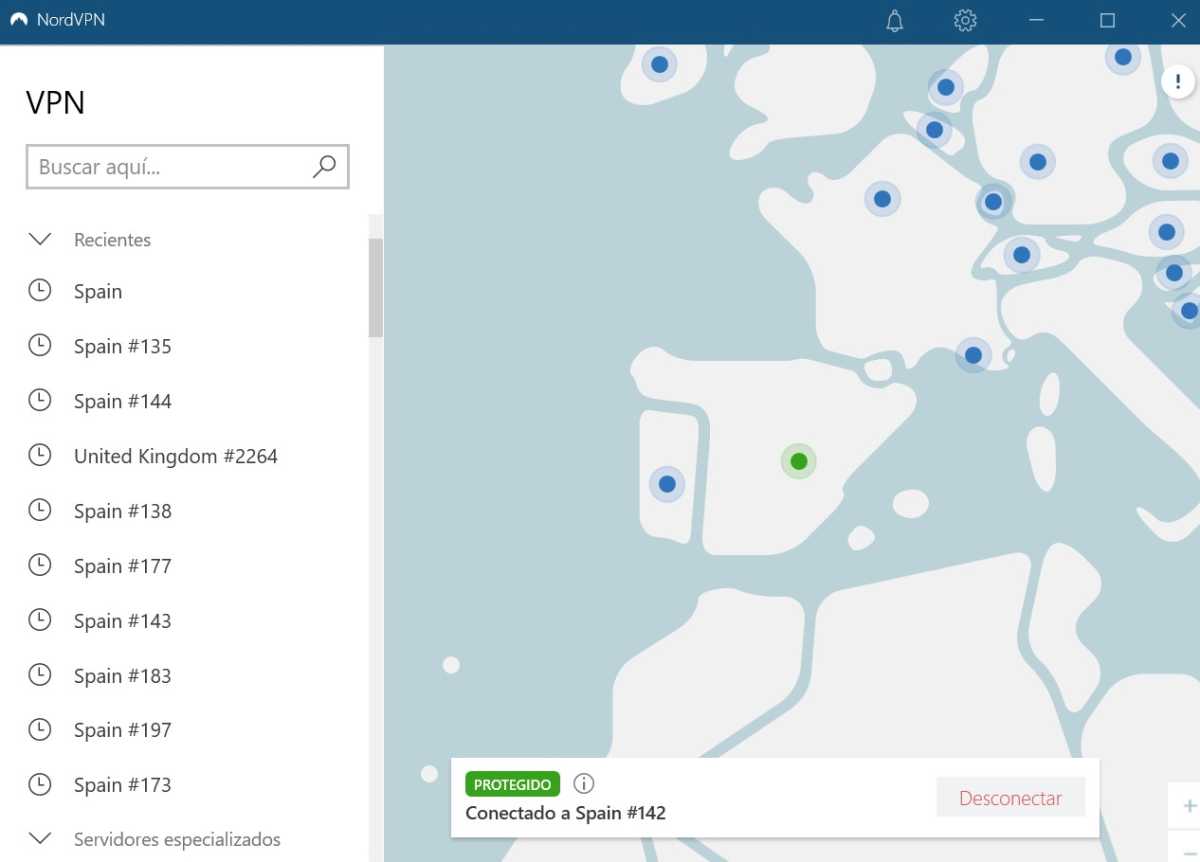The width and height of the screenshot is (1200, 862).
Task: Click clock icon beside Spain #135
Action: 39,346
